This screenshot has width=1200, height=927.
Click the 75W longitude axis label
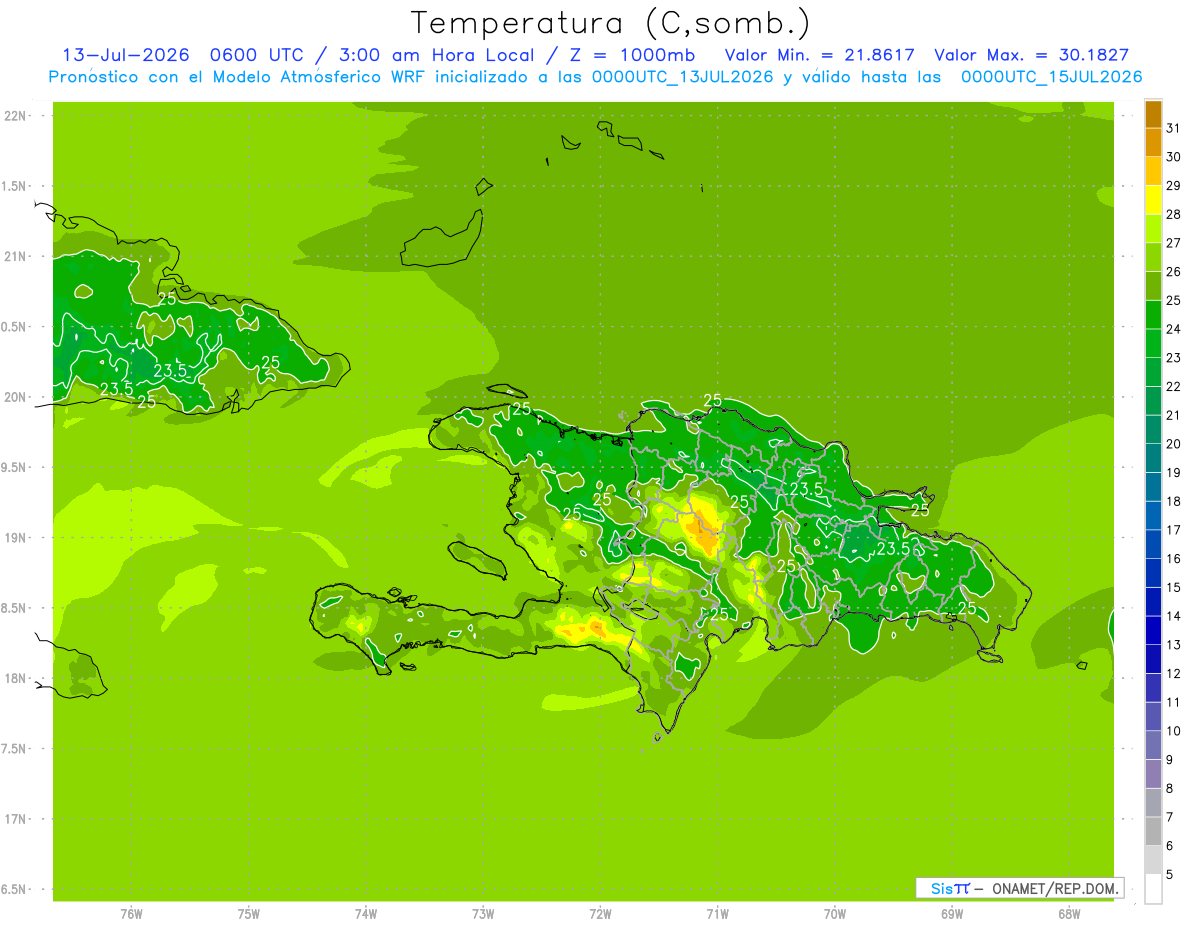click(x=248, y=914)
